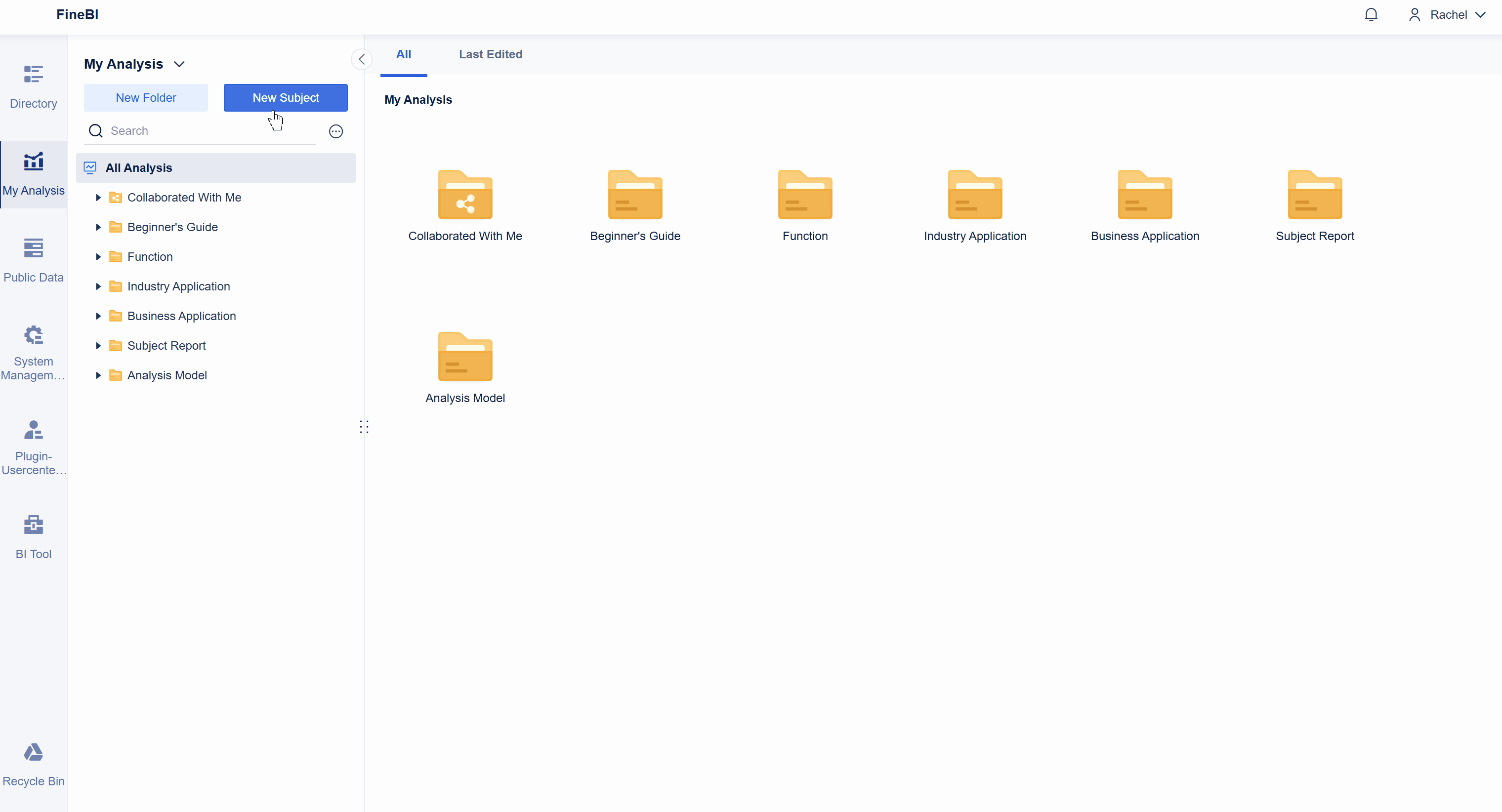Open the Directory sidebar icon

tap(33, 86)
